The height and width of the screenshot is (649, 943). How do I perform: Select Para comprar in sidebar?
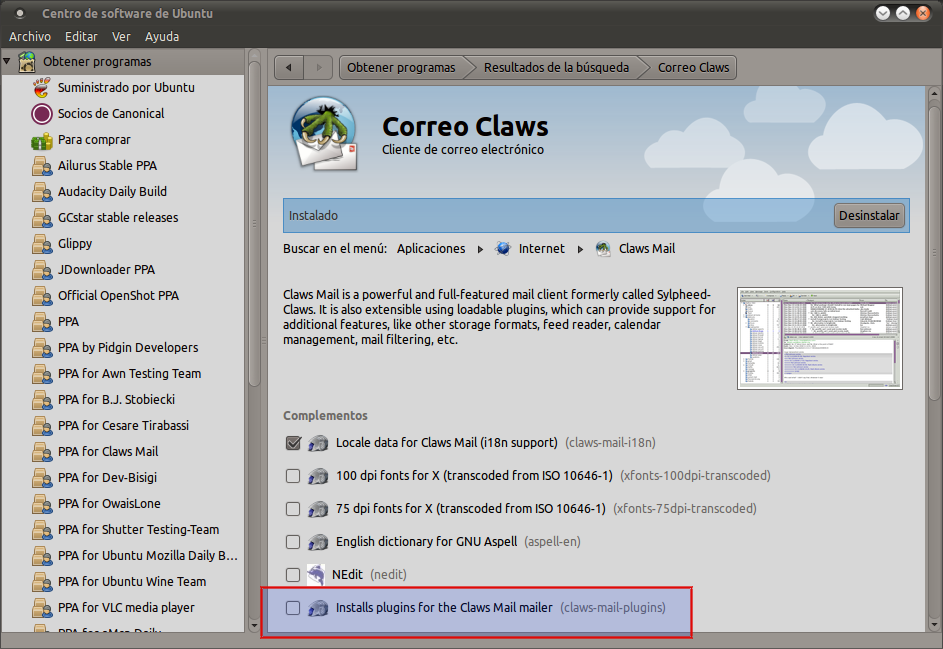point(94,140)
